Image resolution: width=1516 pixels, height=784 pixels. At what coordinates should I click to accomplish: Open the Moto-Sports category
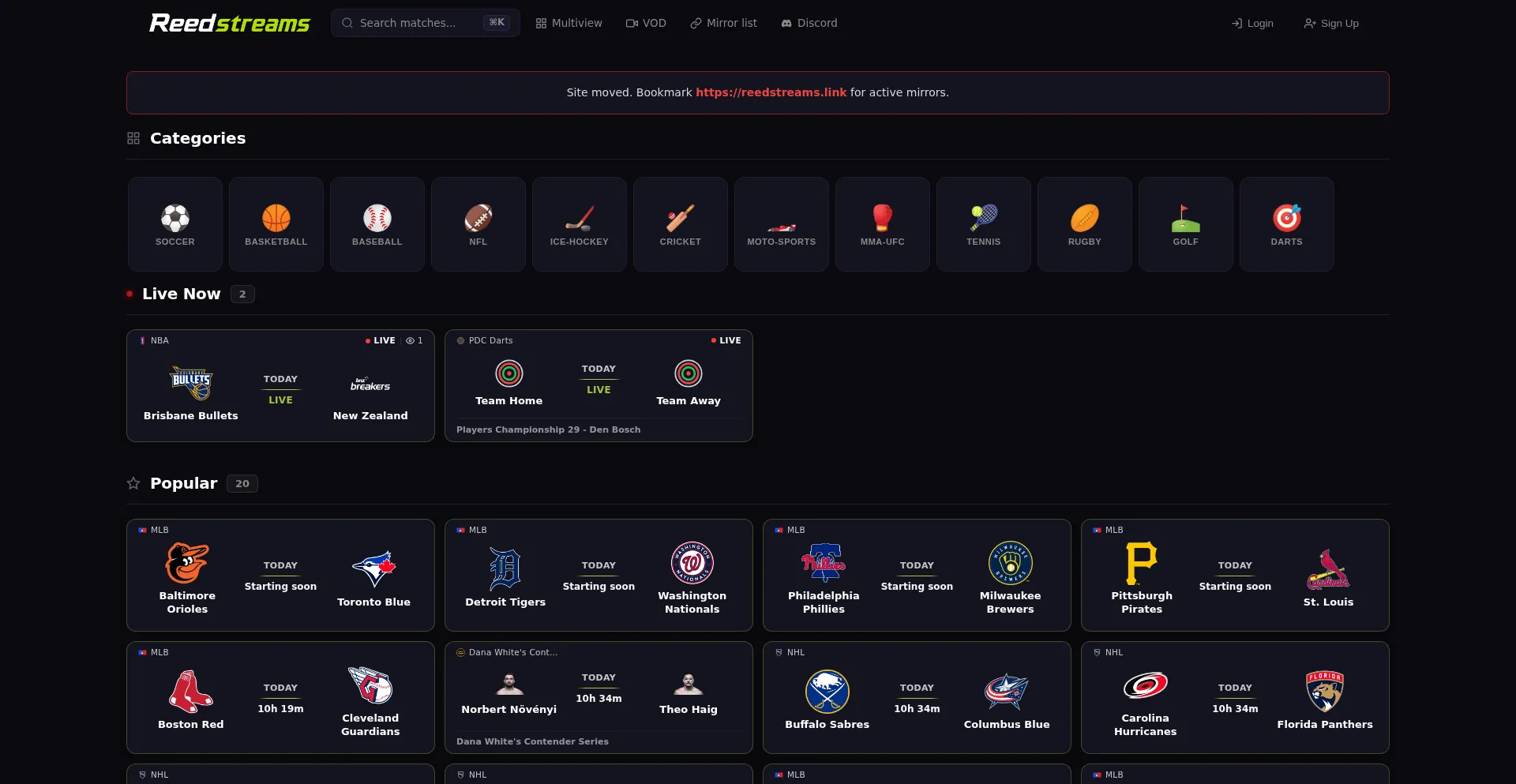point(782,224)
